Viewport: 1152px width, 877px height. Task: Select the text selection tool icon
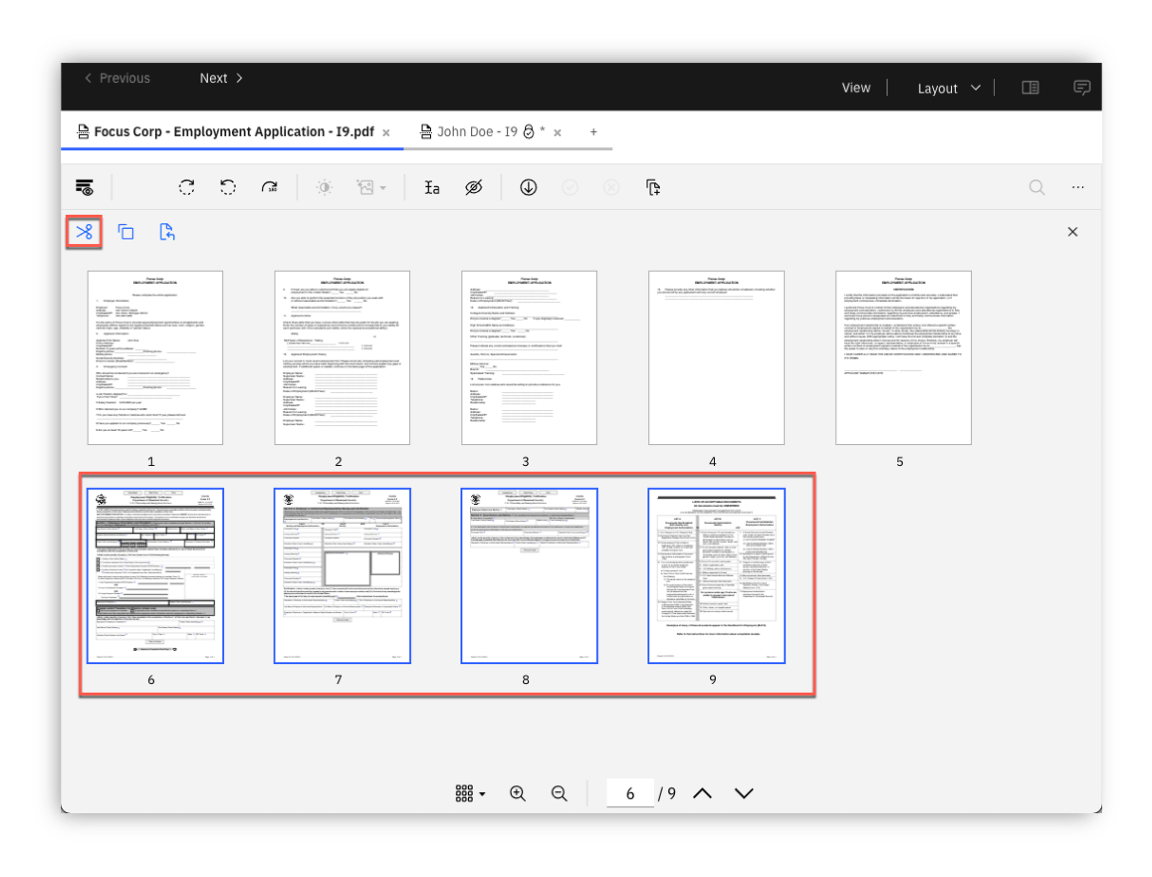[432, 187]
